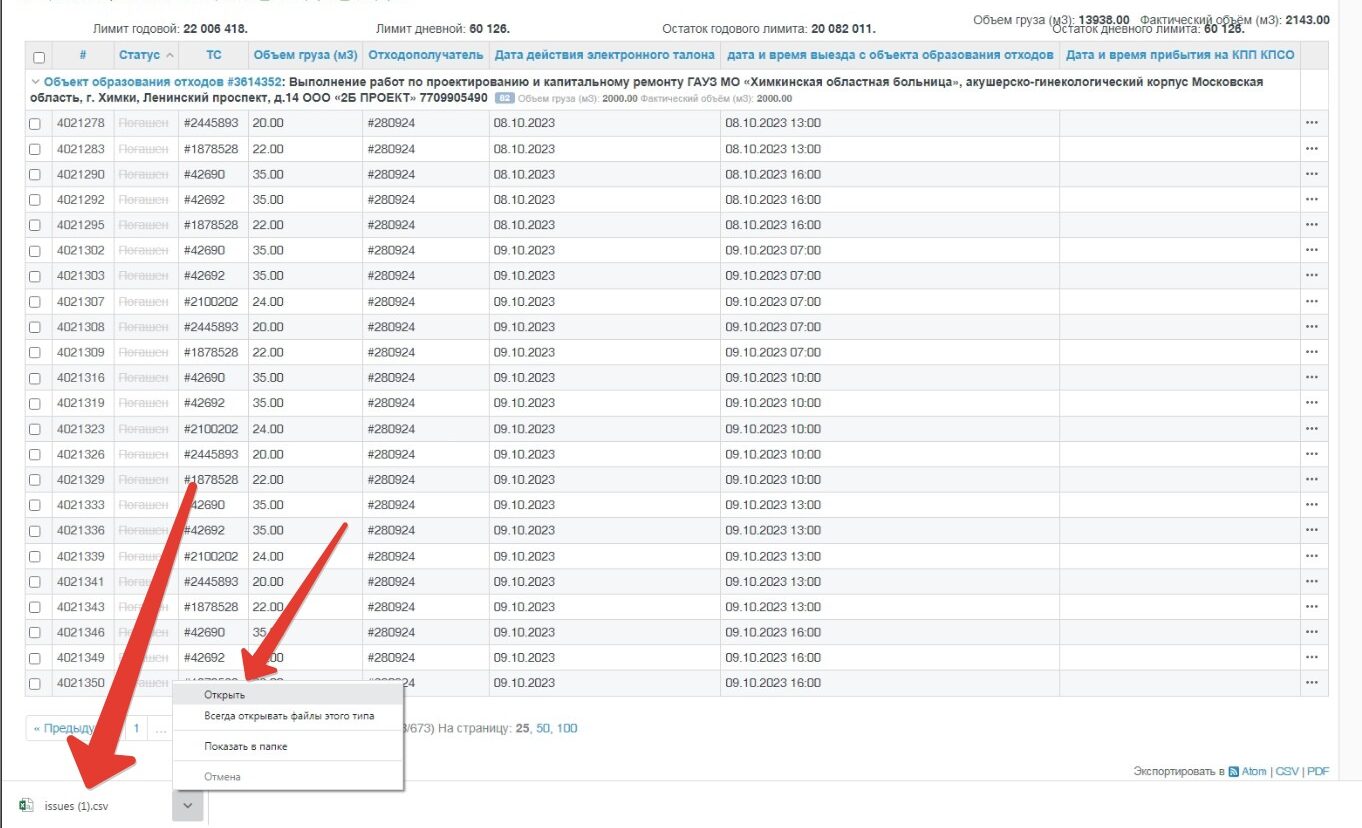Open the ellipsis menu for ticket 4021290
Screen dimensions: 1362x828
(x=1312, y=174)
